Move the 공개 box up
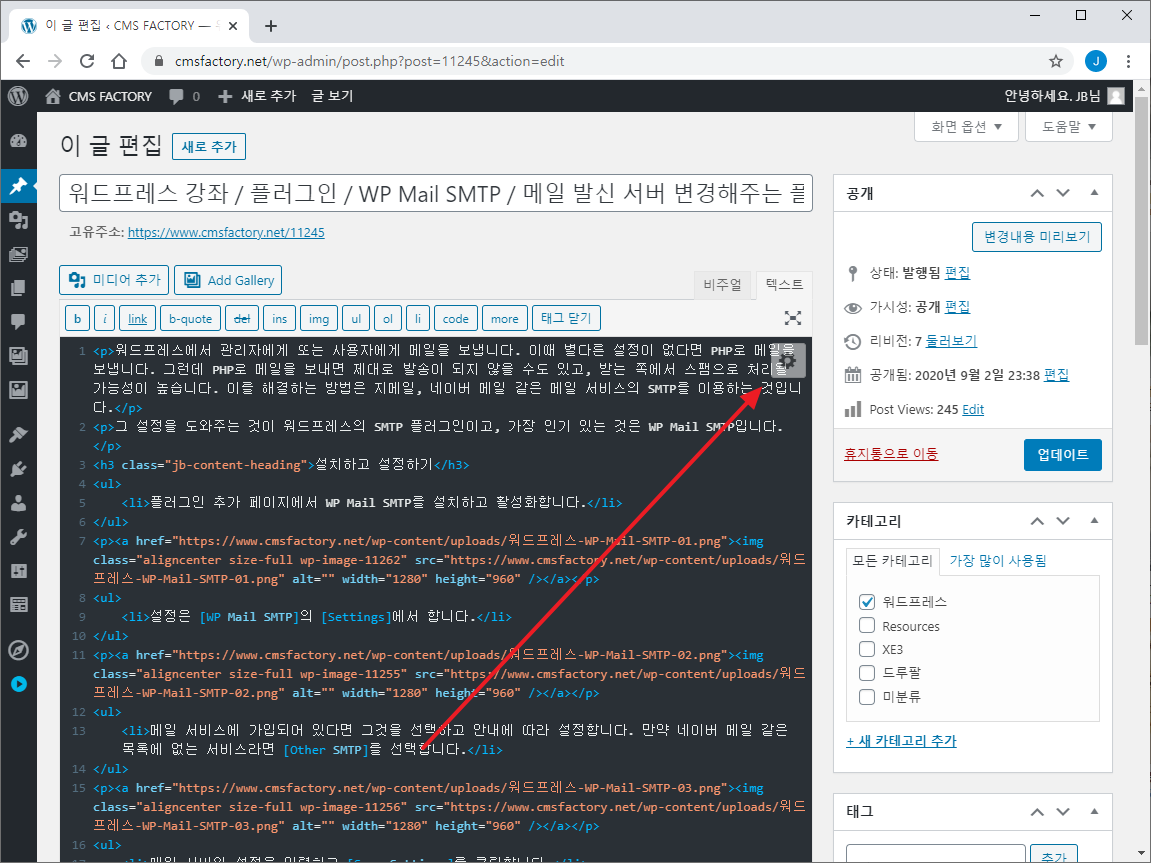This screenshot has width=1151, height=863. click(1036, 194)
